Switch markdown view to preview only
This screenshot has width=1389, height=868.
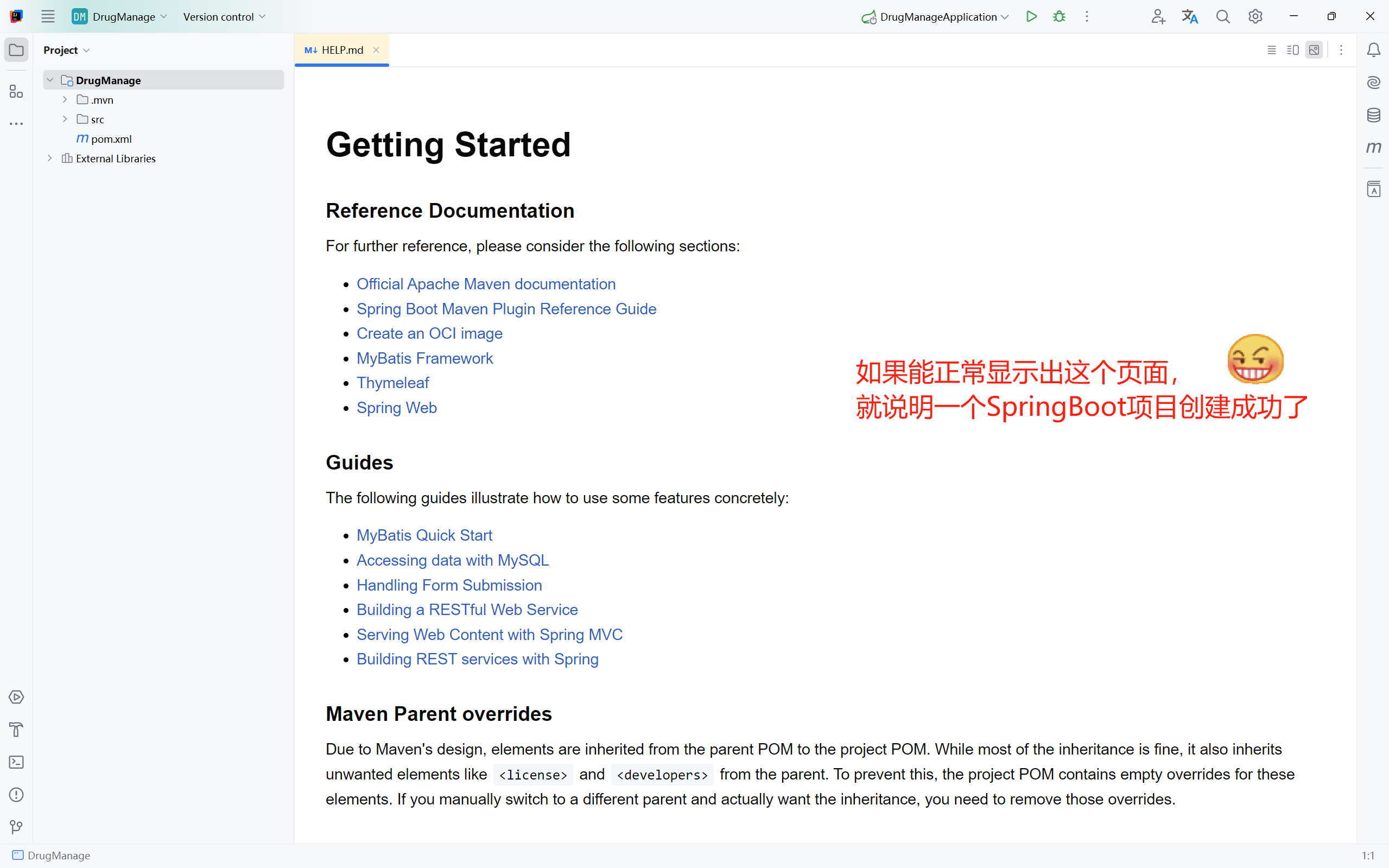pos(1314,50)
